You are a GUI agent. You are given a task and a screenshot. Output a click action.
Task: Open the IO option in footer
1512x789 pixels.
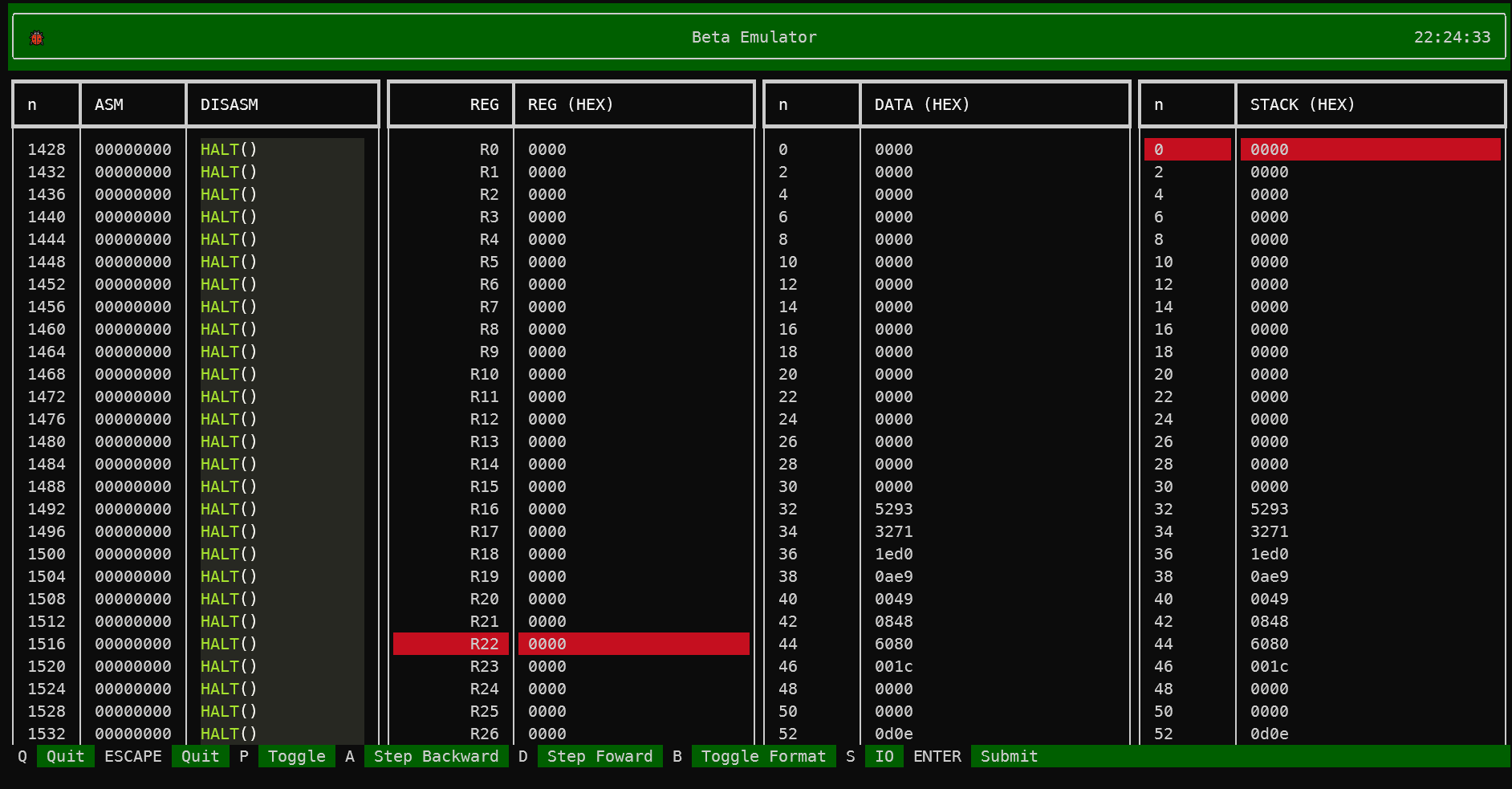884,756
